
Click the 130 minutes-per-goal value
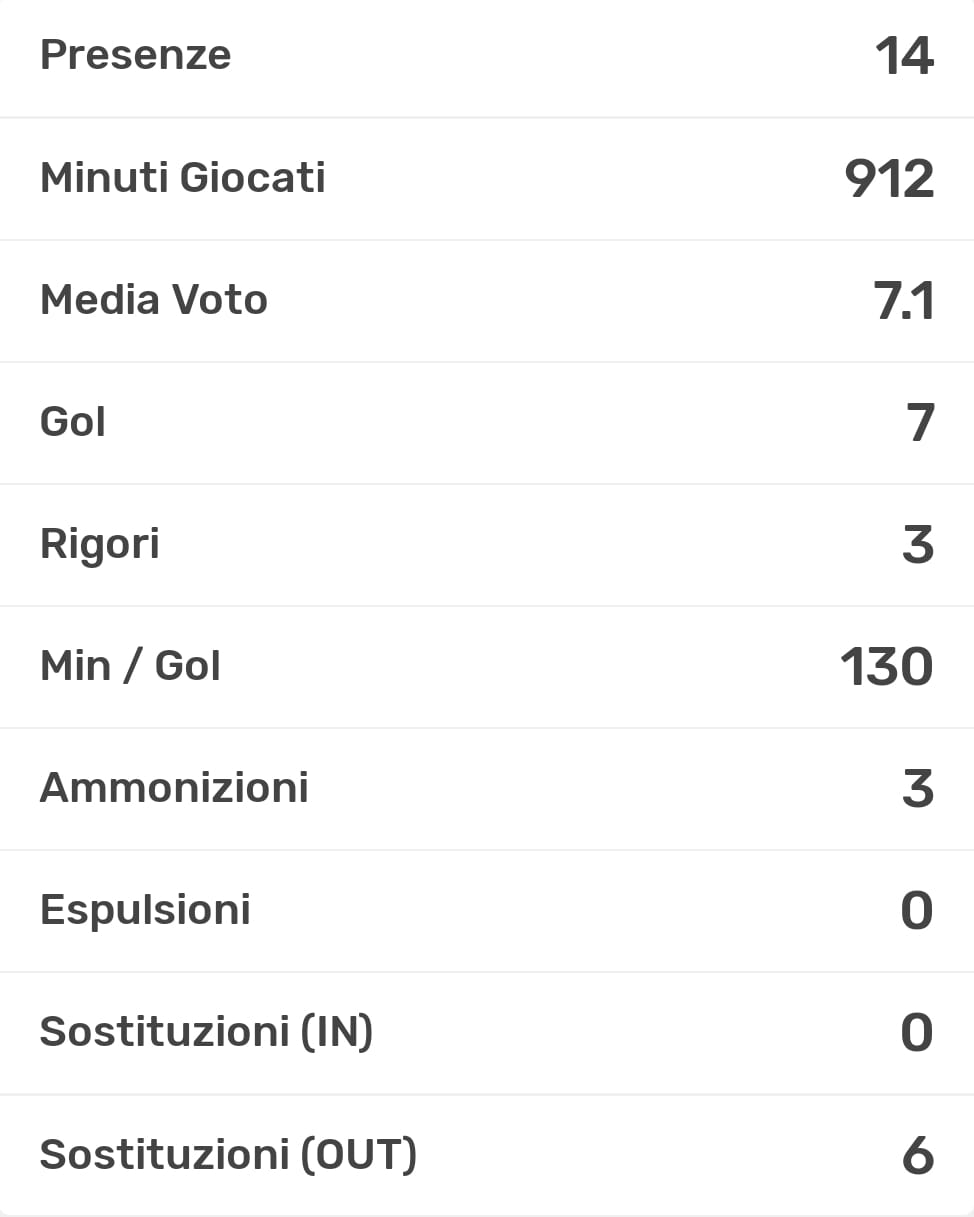tap(886, 667)
